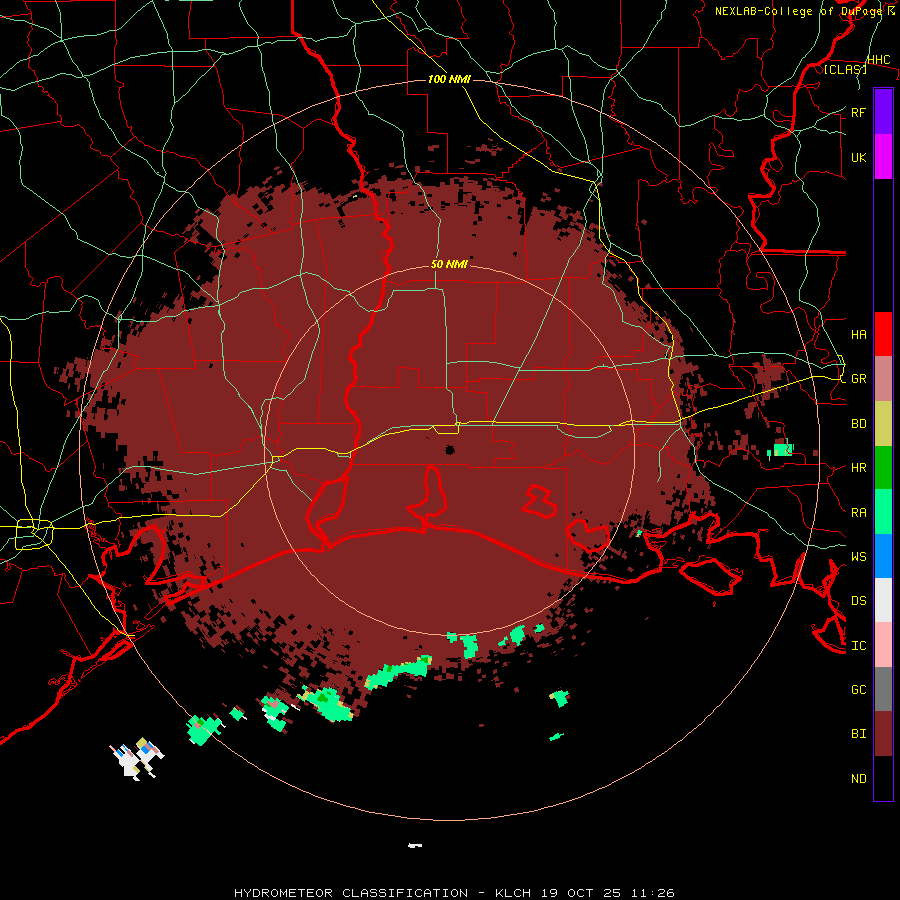Click the RA light green legend swatch
900x900 pixels.
coord(883,511)
